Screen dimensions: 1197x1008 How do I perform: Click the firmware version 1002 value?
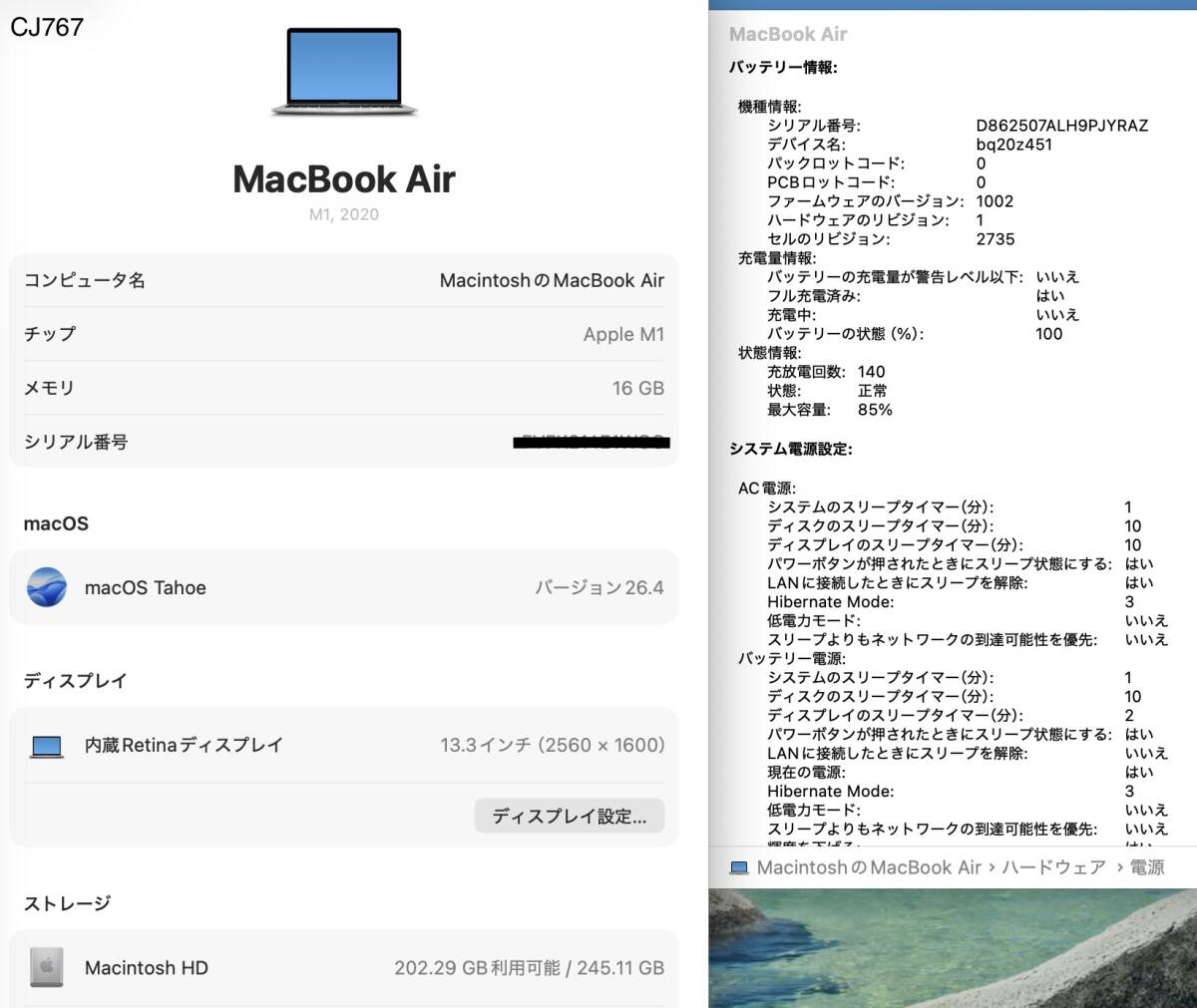pyautogui.click(x=995, y=201)
